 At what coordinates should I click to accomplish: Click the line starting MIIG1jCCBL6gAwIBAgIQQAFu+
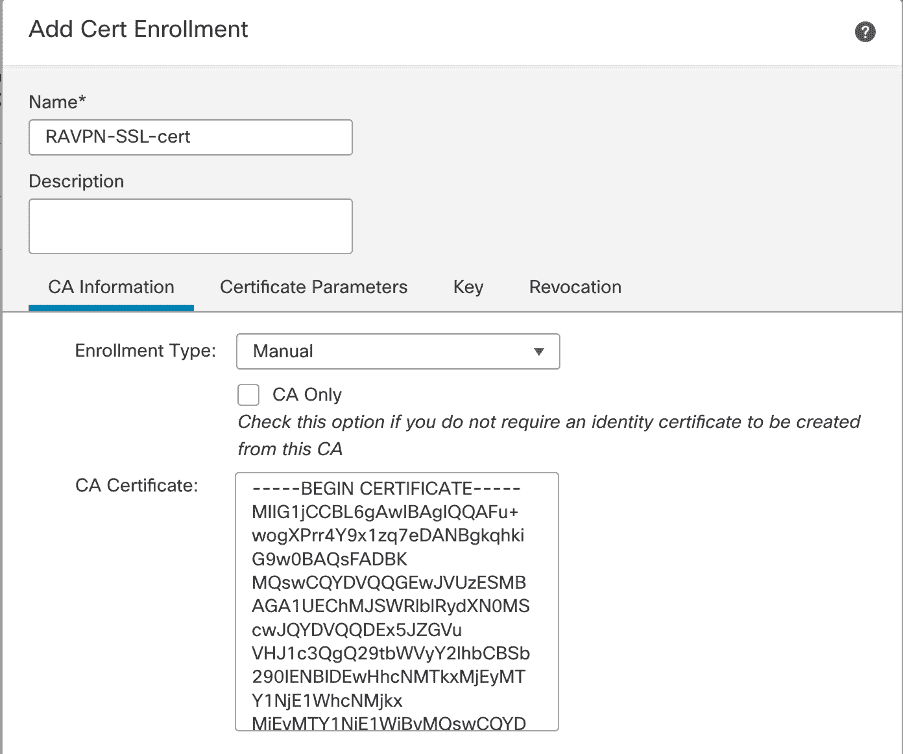(385, 512)
